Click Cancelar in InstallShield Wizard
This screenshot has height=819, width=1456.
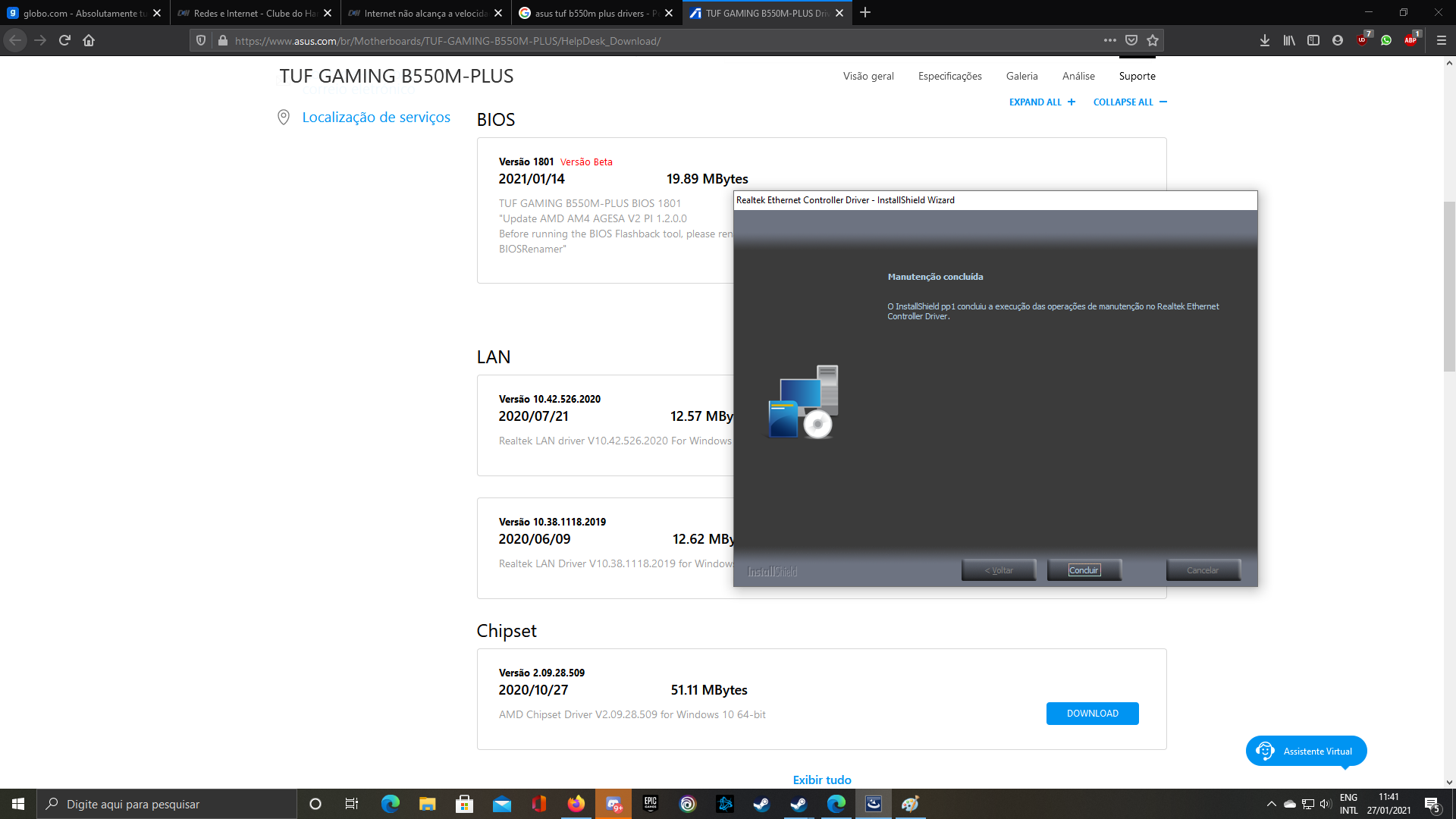1203,570
